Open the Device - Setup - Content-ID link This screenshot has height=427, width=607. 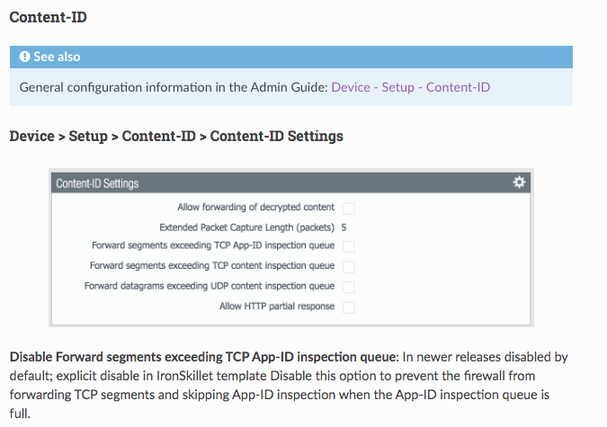click(410, 88)
